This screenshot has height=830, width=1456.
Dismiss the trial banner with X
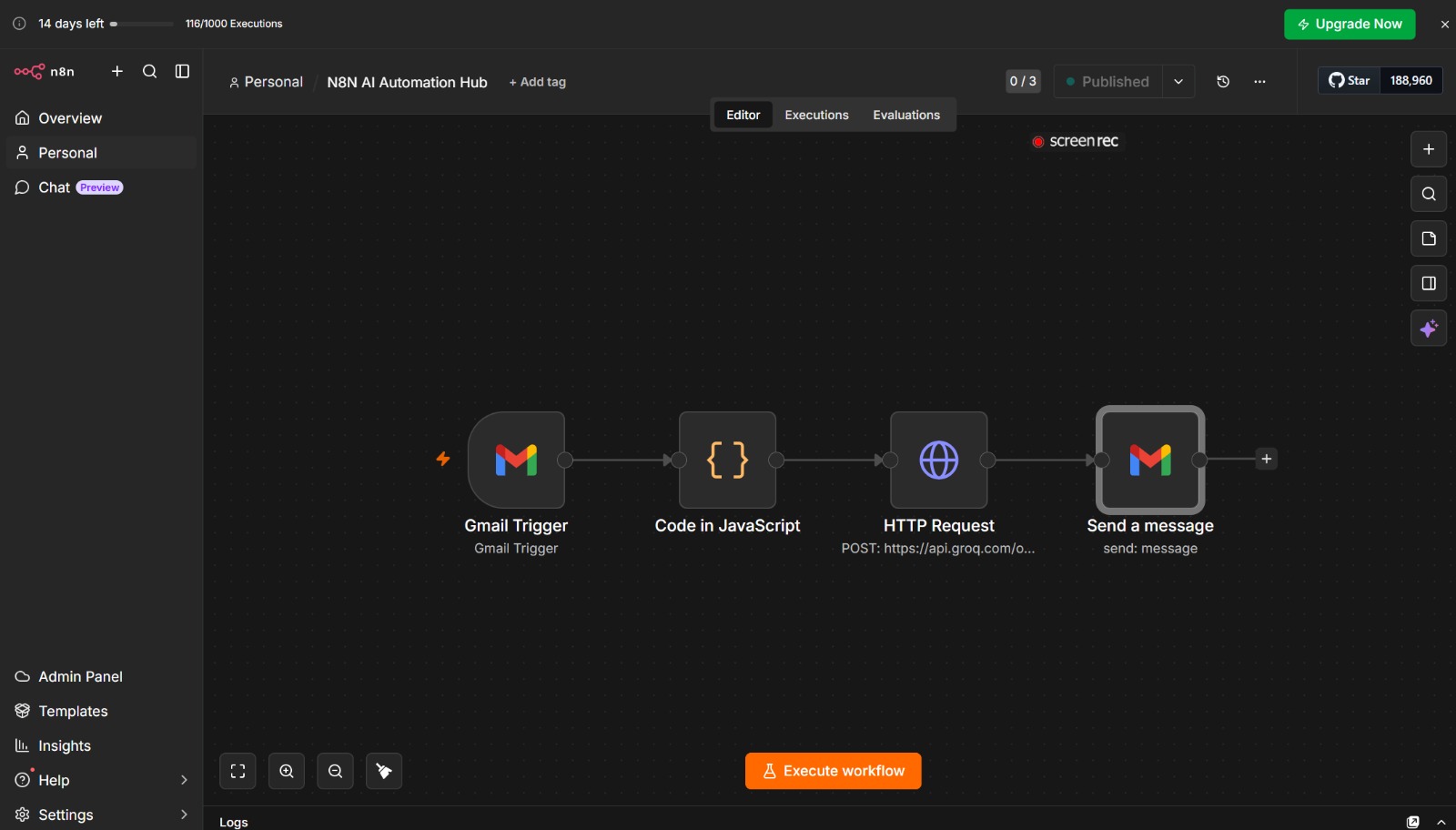pyautogui.click(x=1444, y=25)
